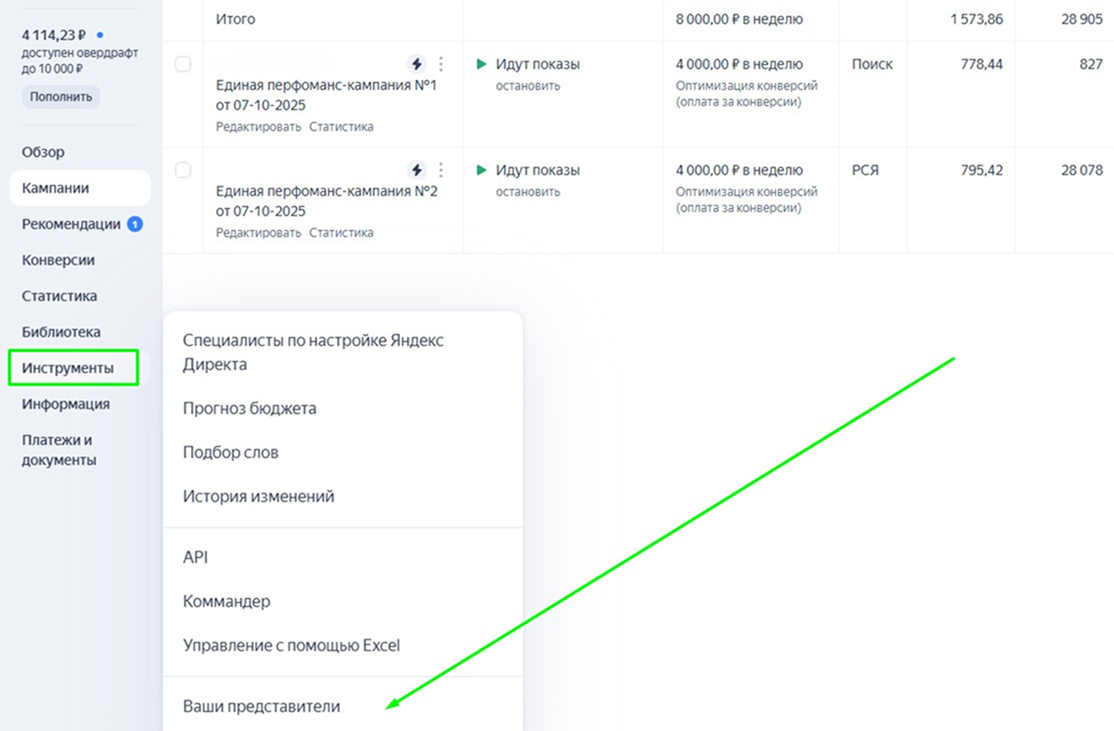This screenshot has width=1114, height=731.
Task: Click the lightning icon on campaign №2
Action: pyautogui.click(x=417, y=170)
